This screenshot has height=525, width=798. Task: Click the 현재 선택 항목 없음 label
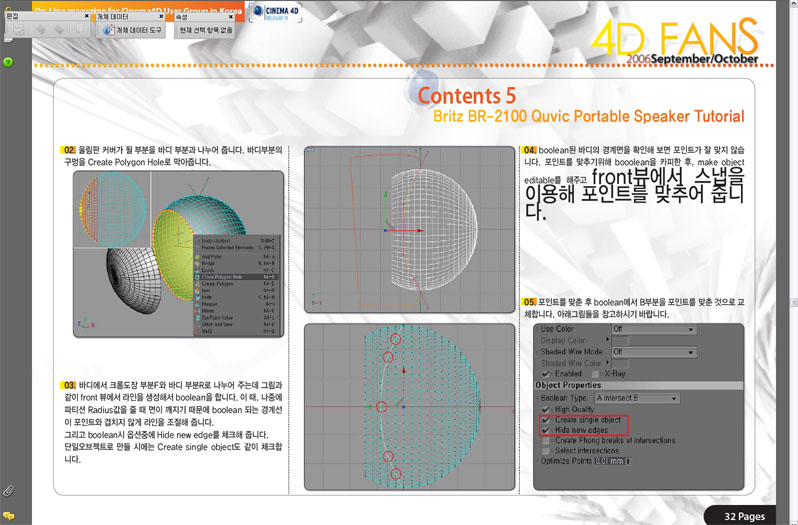click(x=206, y=30)
